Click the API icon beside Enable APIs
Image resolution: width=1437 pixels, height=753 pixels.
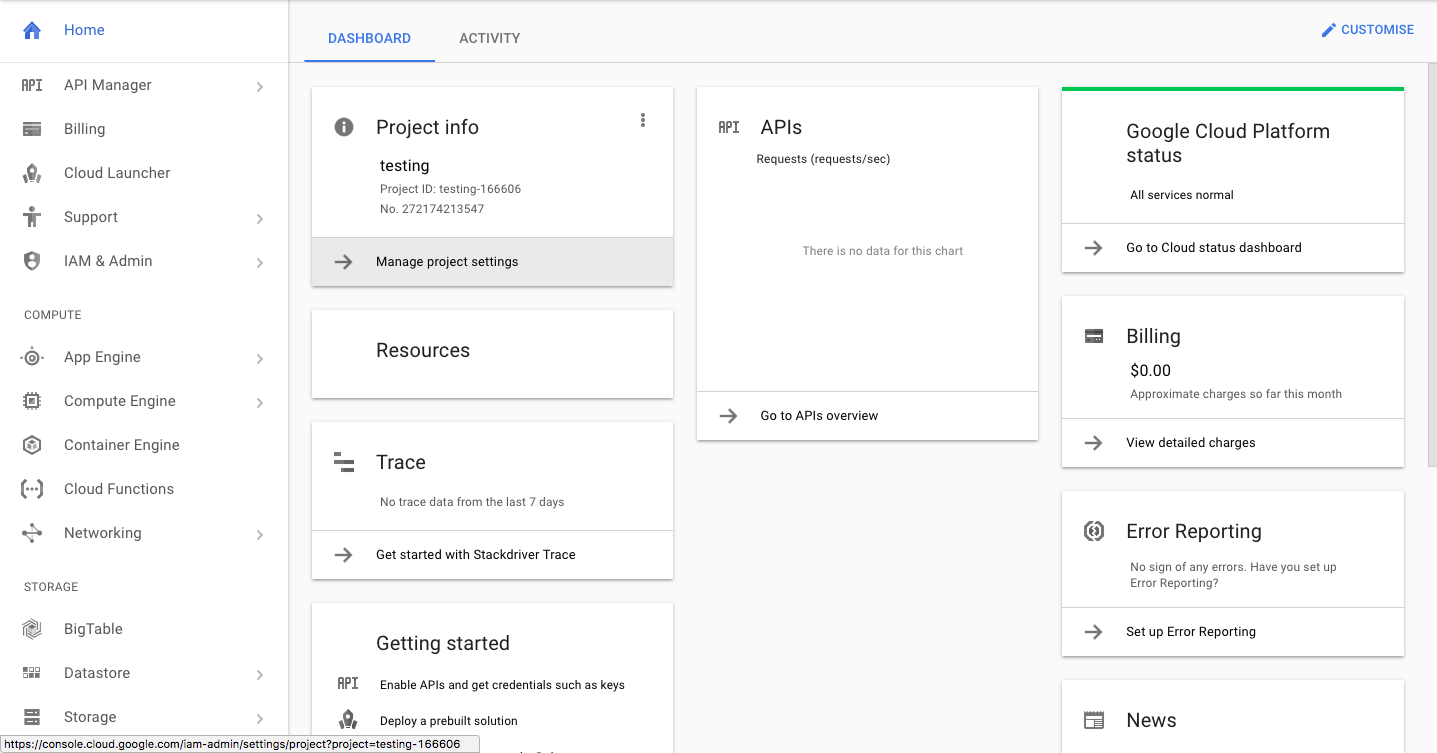pos(347,684)
